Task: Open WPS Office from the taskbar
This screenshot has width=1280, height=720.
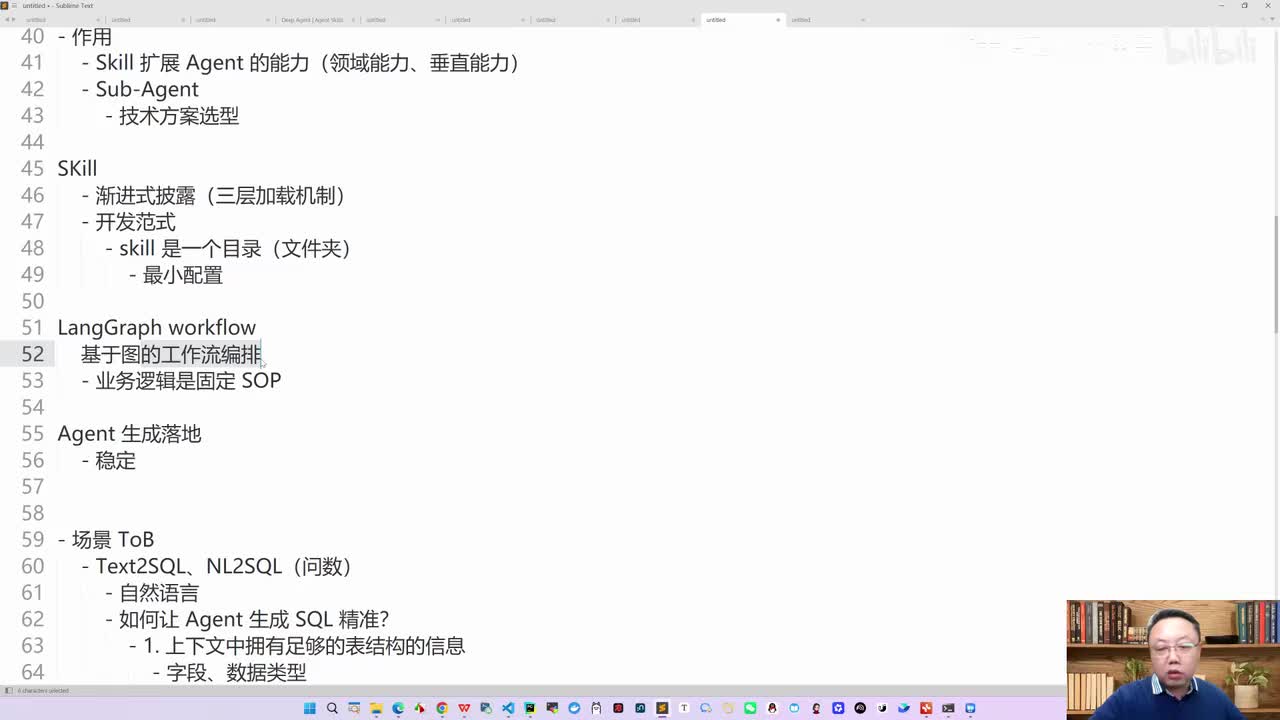Action: pos(464,708)
